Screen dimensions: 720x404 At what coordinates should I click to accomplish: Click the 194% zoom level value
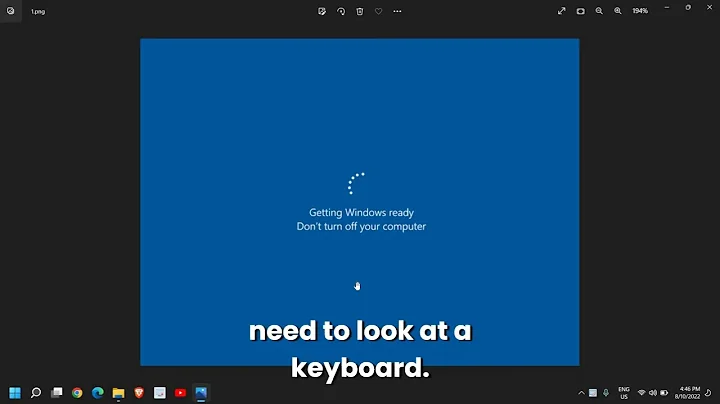tap(640, 11)
